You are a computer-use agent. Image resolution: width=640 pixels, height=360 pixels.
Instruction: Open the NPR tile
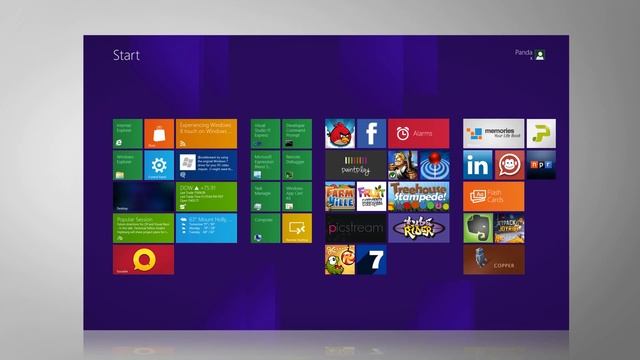(541, 165)
